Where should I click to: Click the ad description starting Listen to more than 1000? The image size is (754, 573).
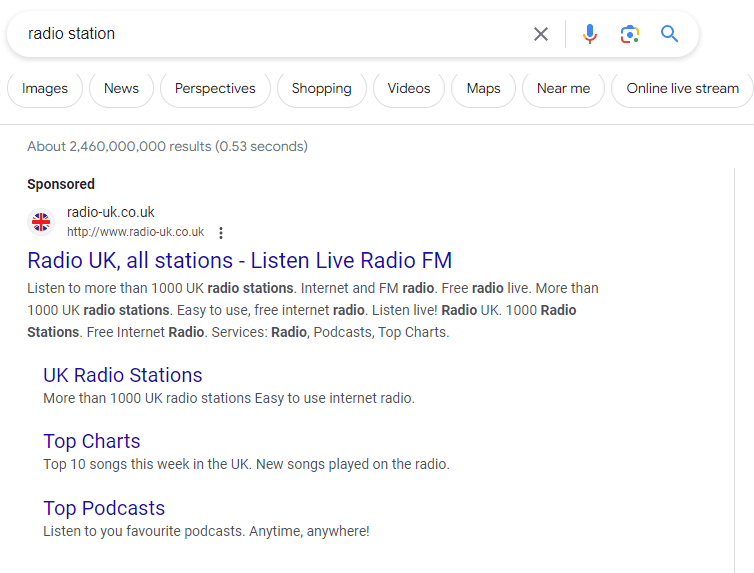(313, 310)
